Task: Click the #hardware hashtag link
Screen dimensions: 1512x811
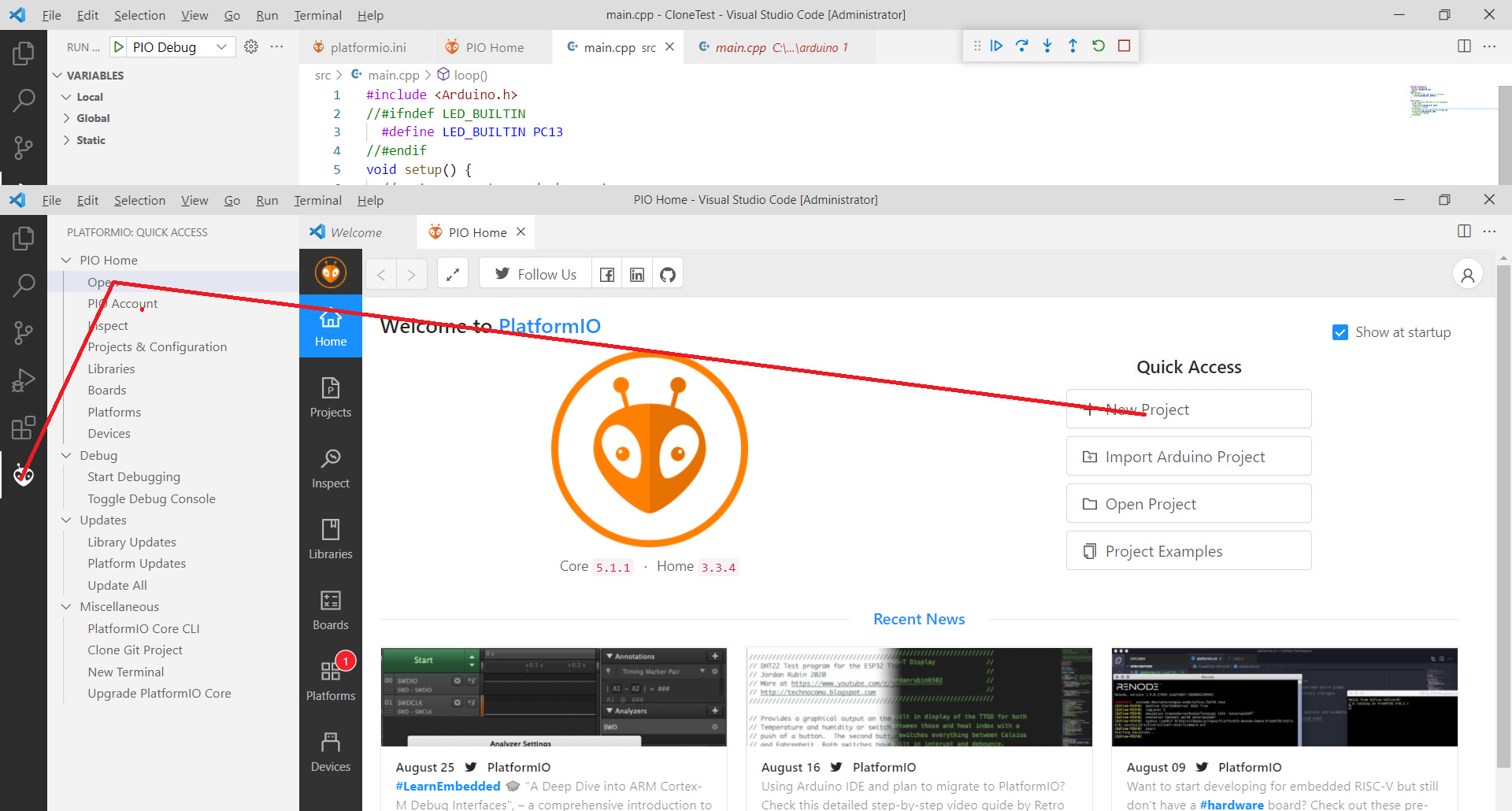Action: click(1232, 804)
